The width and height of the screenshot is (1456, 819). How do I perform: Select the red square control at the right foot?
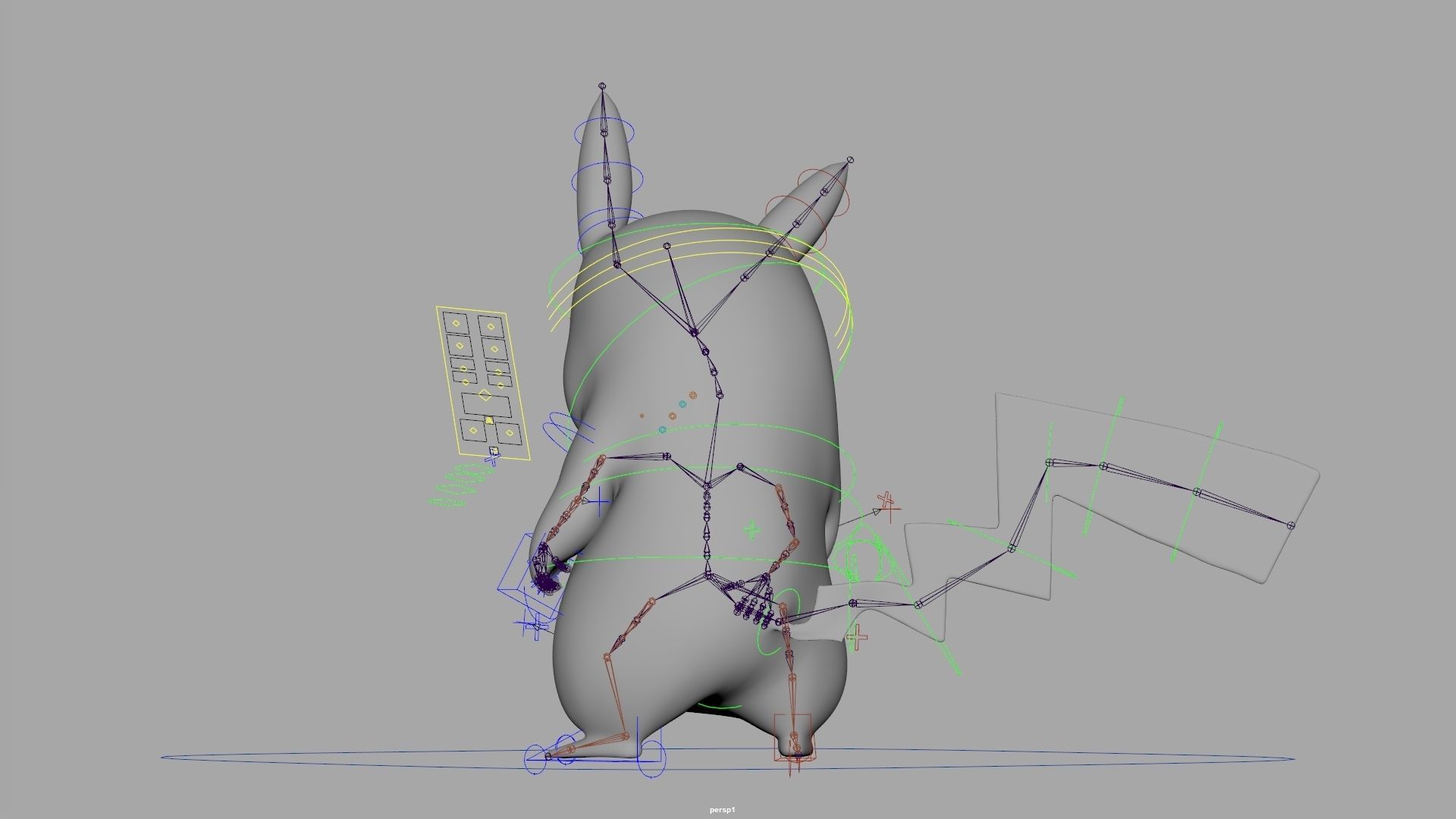(x=792, y=737)
